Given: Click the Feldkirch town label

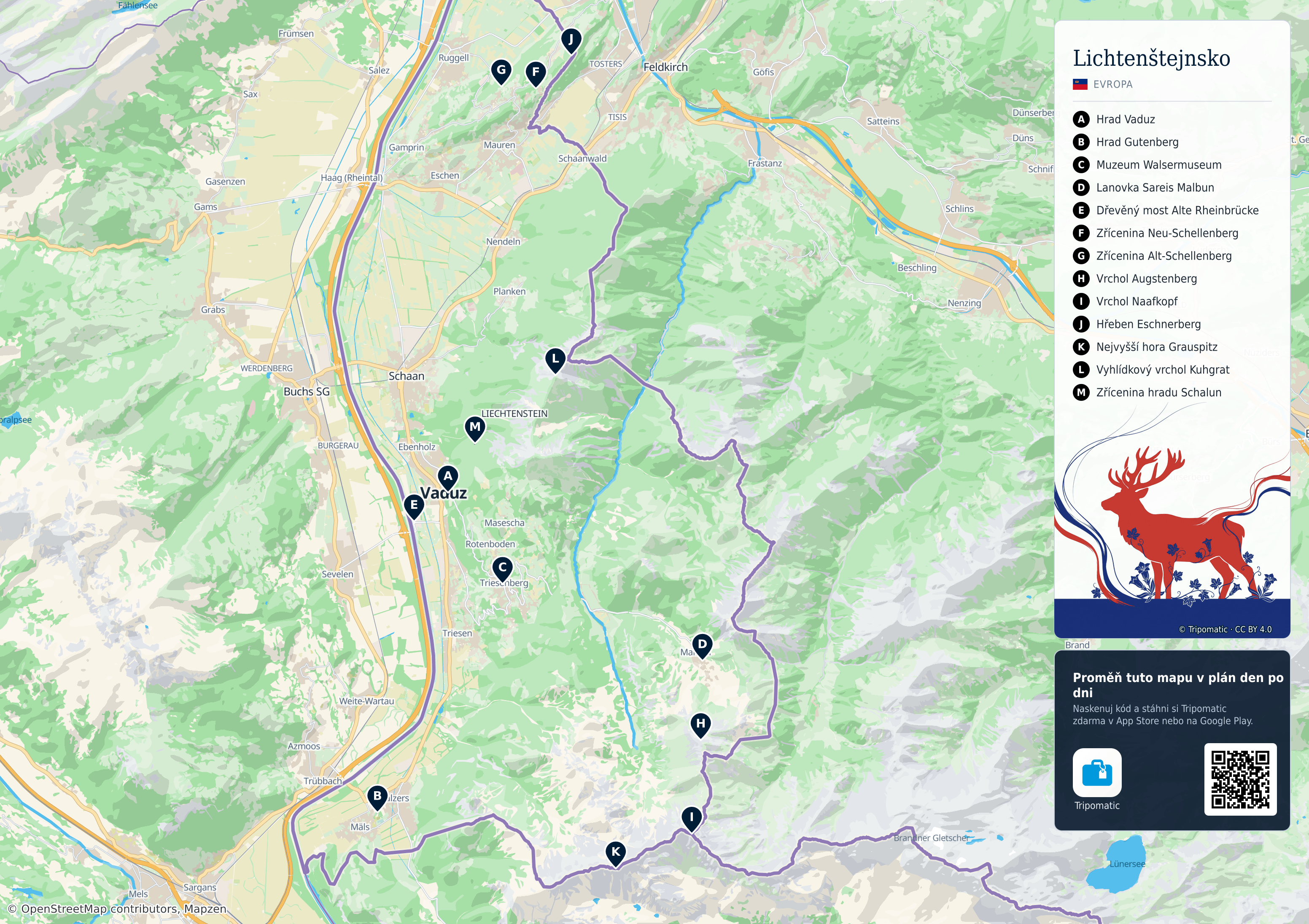Looking at the screenshot, I should click(x=665, y=67).
